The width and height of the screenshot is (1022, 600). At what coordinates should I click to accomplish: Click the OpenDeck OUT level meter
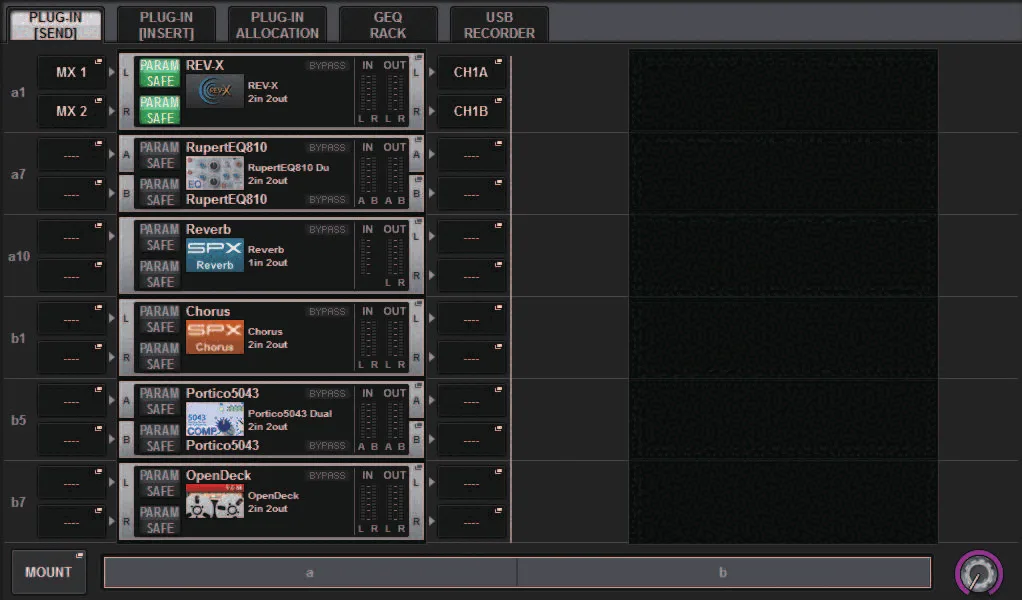[394, 504]
